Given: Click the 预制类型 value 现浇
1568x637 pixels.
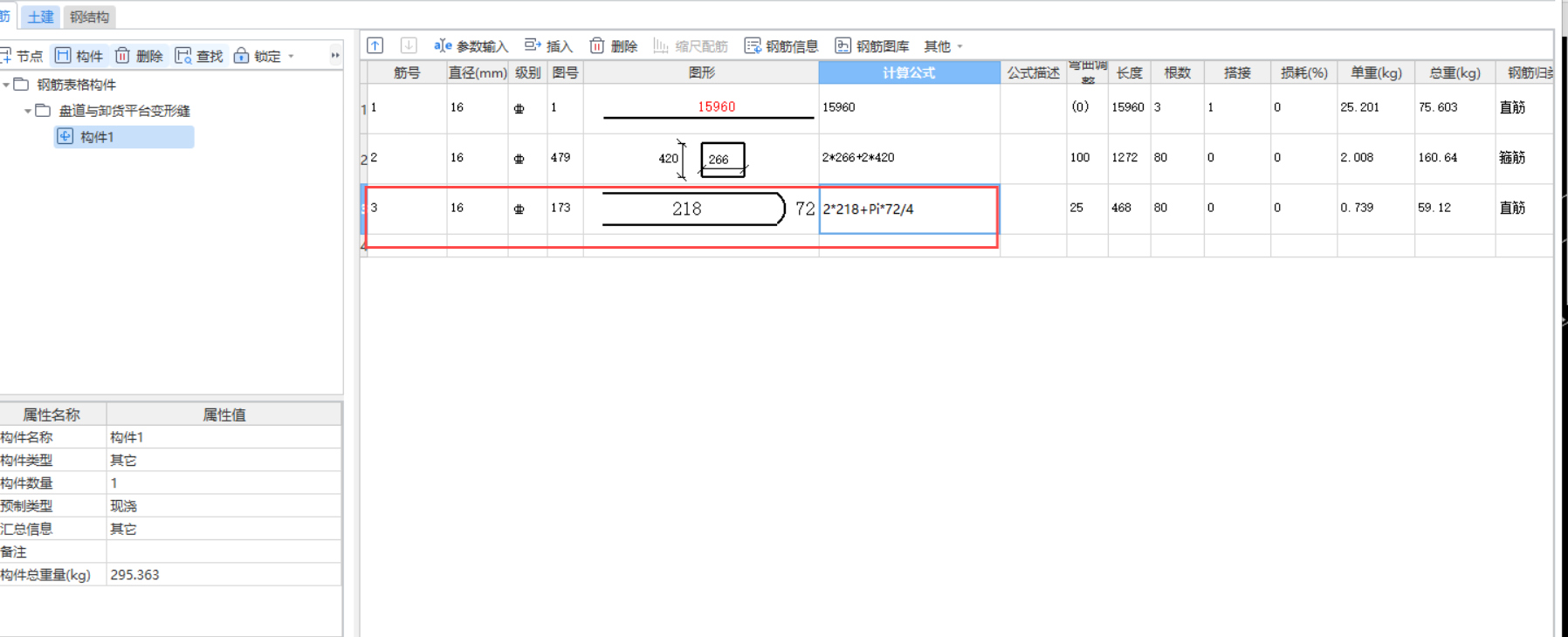Looking at the screenshot, I should click(x=224, y=506).
